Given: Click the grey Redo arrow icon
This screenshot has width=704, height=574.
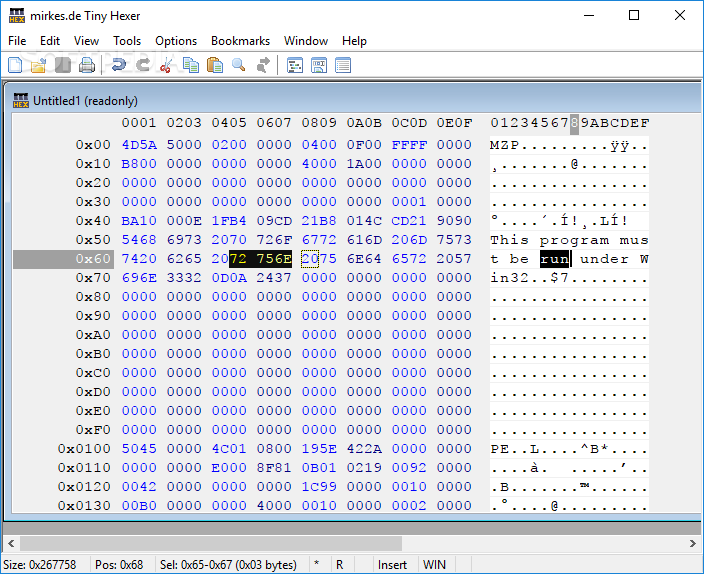Looking at the screenshot, I should [x=143, y=65].
